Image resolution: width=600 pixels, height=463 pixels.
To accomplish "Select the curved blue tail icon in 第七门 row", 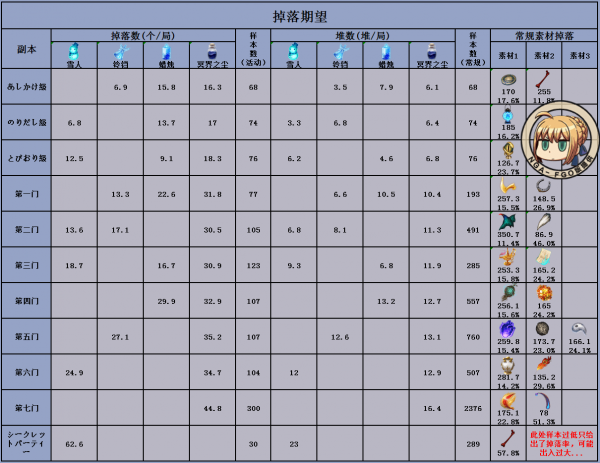I will pyautogui.click(x=543, y=400).
